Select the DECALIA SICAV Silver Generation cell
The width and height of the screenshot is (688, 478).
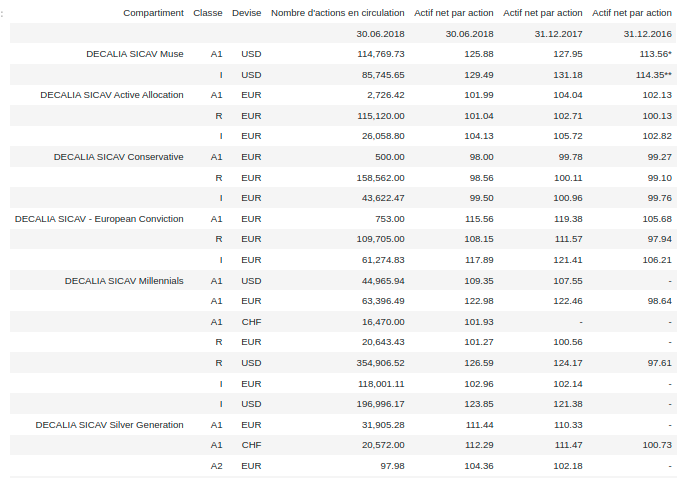(109, 425)
